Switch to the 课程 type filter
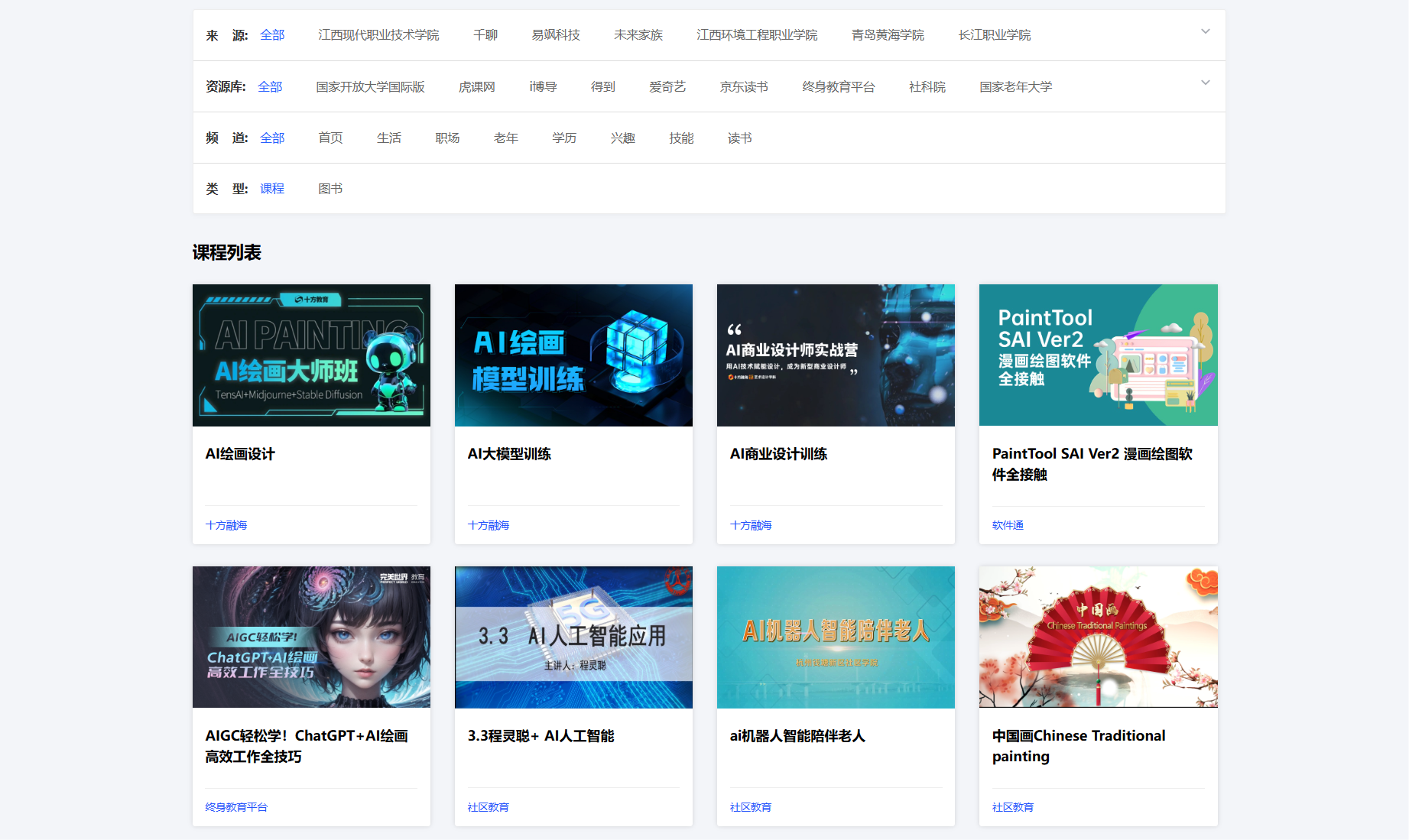 coord(271,188)
